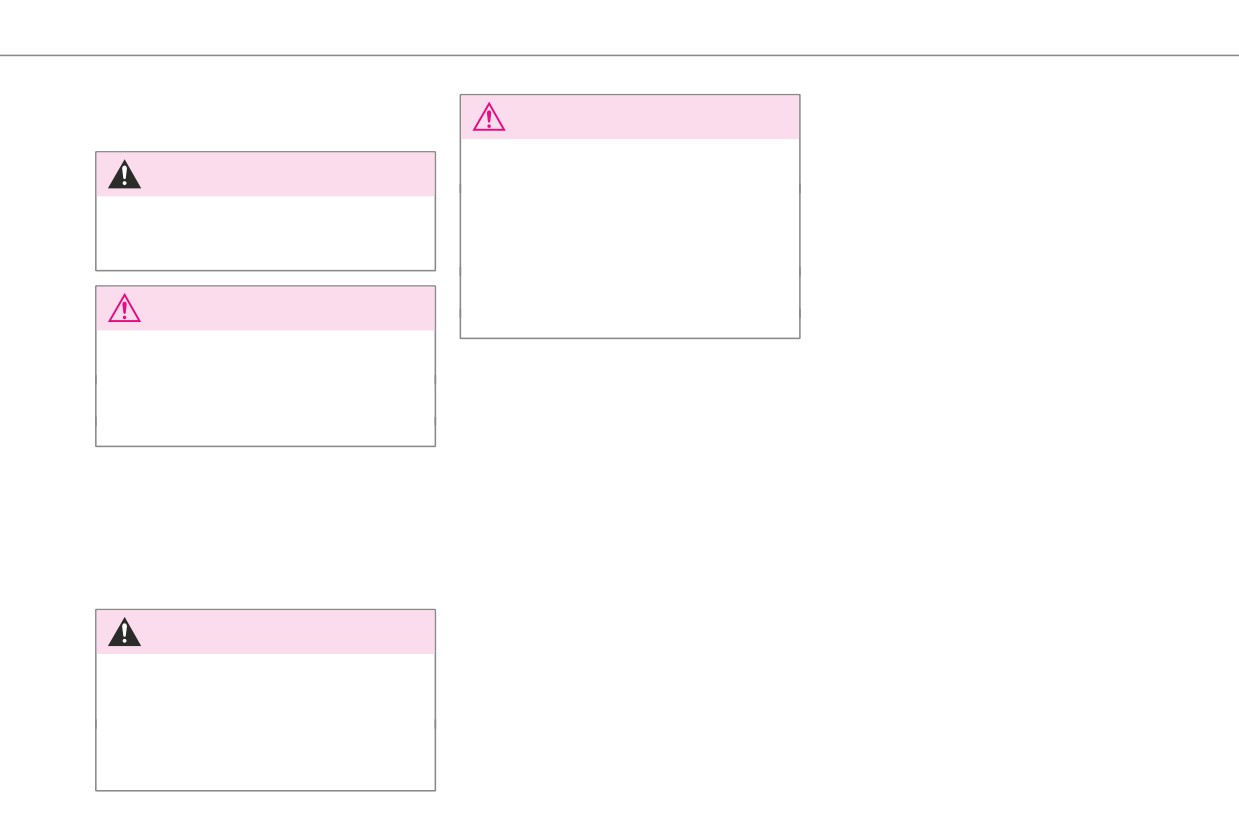Click the blank gap between the second and lowest left-column boxes
The height and width of the screenshot is (825, 1239).
[x=265, y=527]
